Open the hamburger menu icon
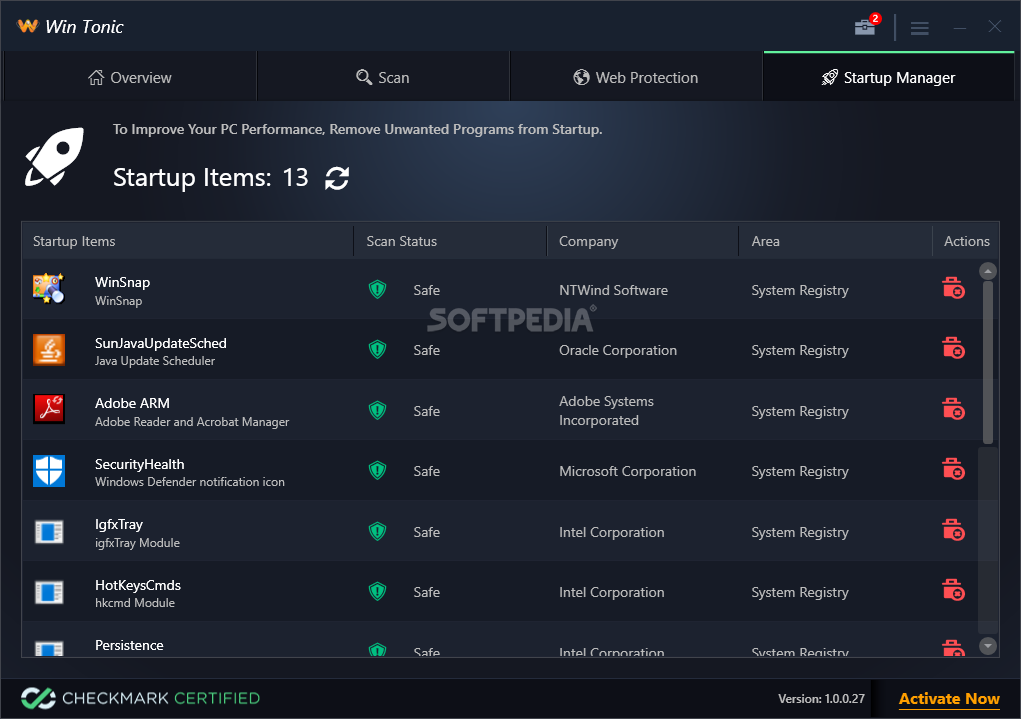This screenshot has width=1021, height=719. [x=919, y=28]
